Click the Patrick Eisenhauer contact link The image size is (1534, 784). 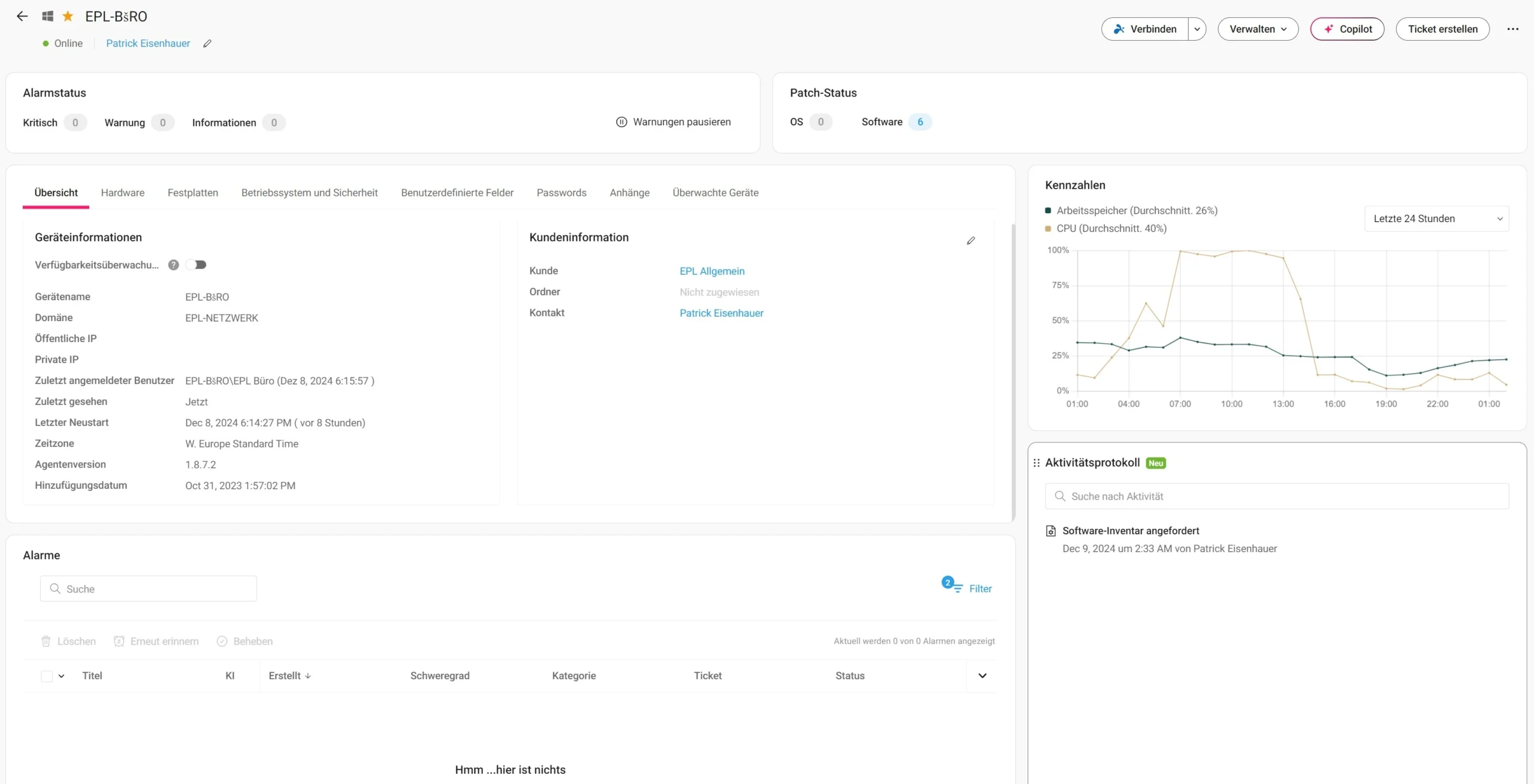pyautogui.click(x=721, y=313)
